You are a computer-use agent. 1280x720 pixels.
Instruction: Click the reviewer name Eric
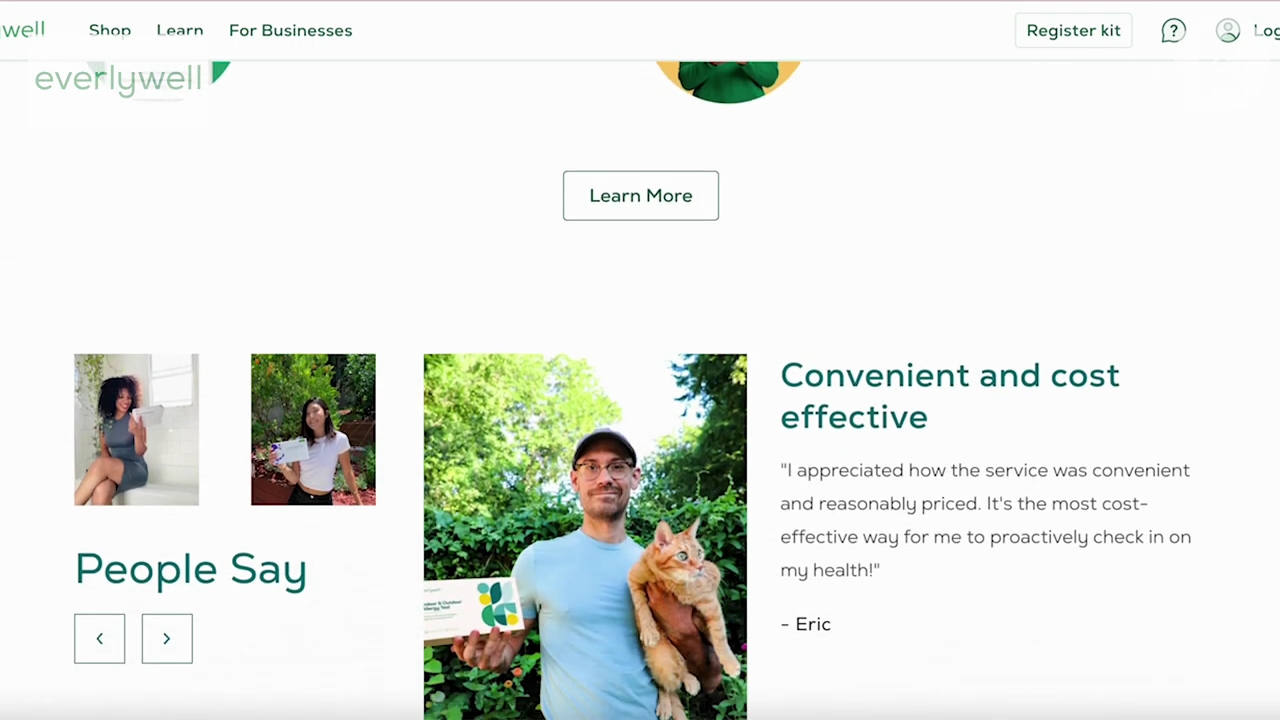(805, 624)
